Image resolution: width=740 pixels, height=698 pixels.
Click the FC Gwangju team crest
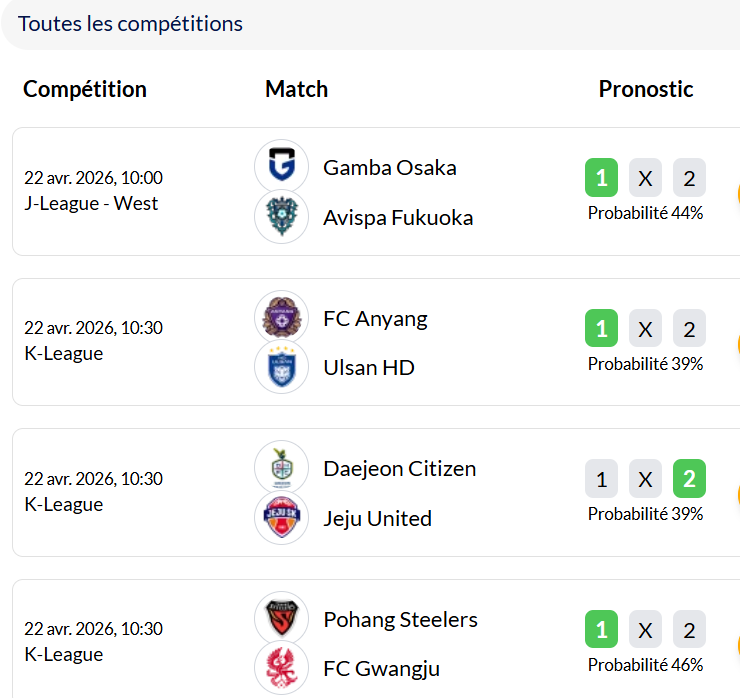point(281,668)
